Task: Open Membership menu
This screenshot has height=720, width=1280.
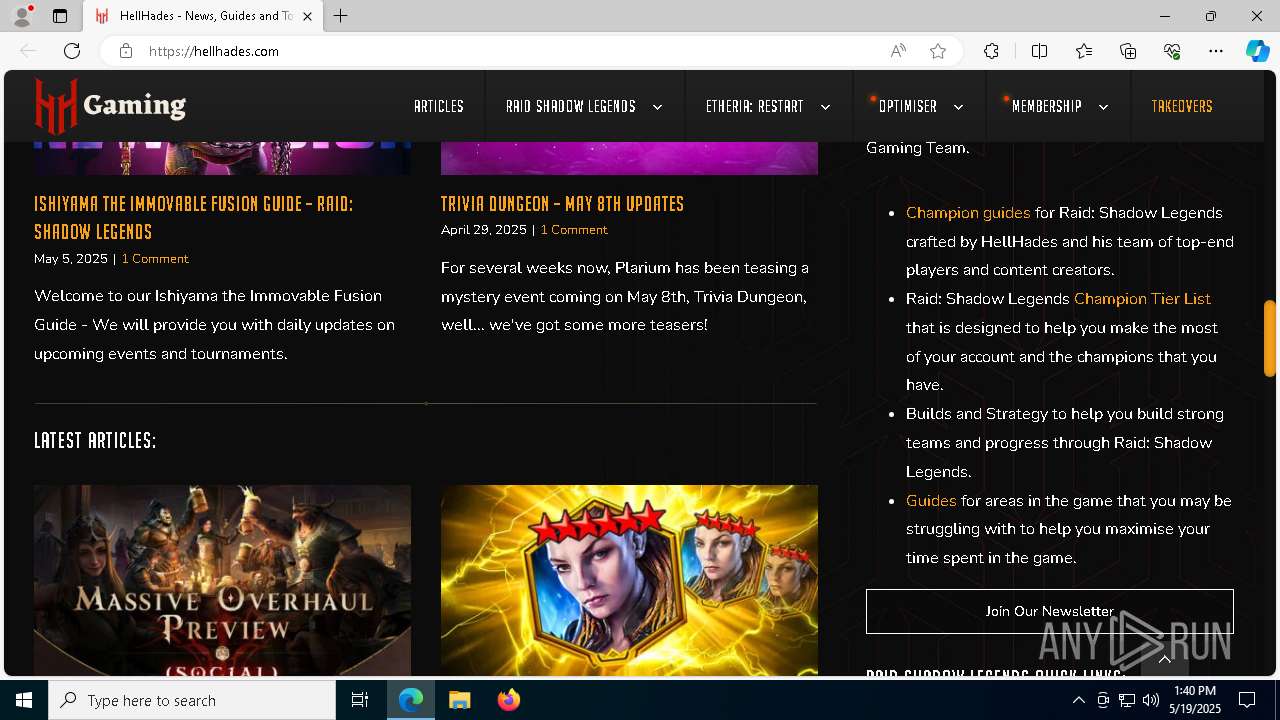Action: [1047, 106]
